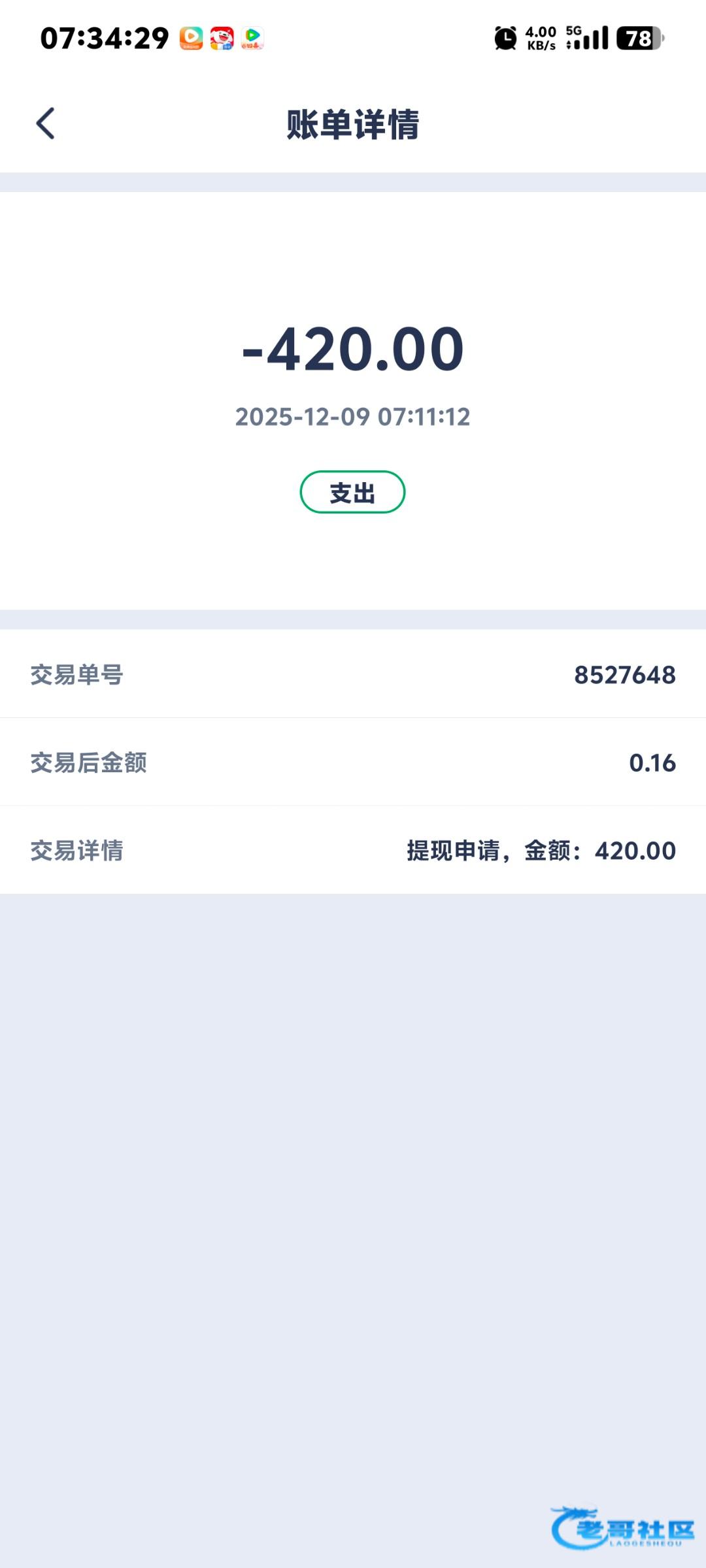The width and height of the screenshot is (706, 1568).
Task: Tap the 账单详情 page title
Action: coord(352,124)
